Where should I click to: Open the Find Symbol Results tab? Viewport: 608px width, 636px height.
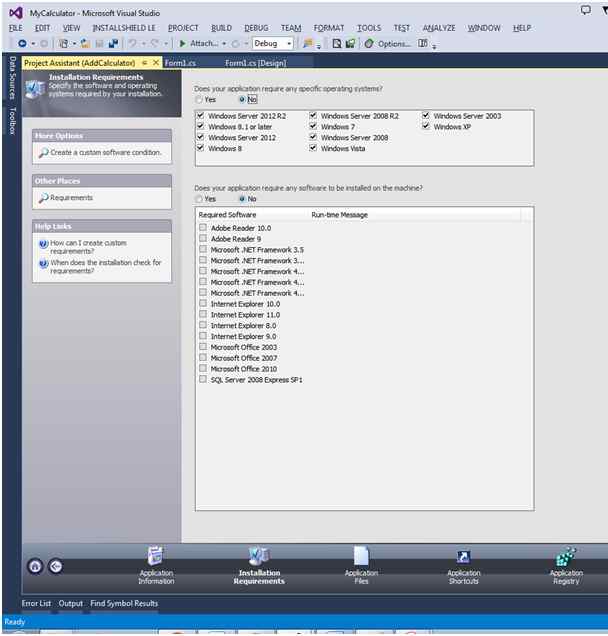pyautogui.click(x=124, y=603)
